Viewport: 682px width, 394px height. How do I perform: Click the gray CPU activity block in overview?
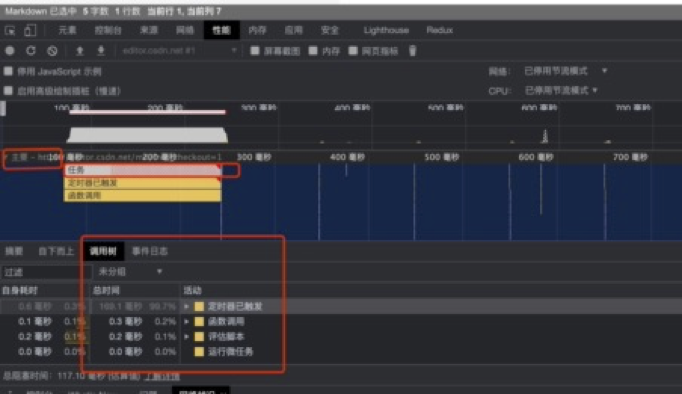[147, 135]
